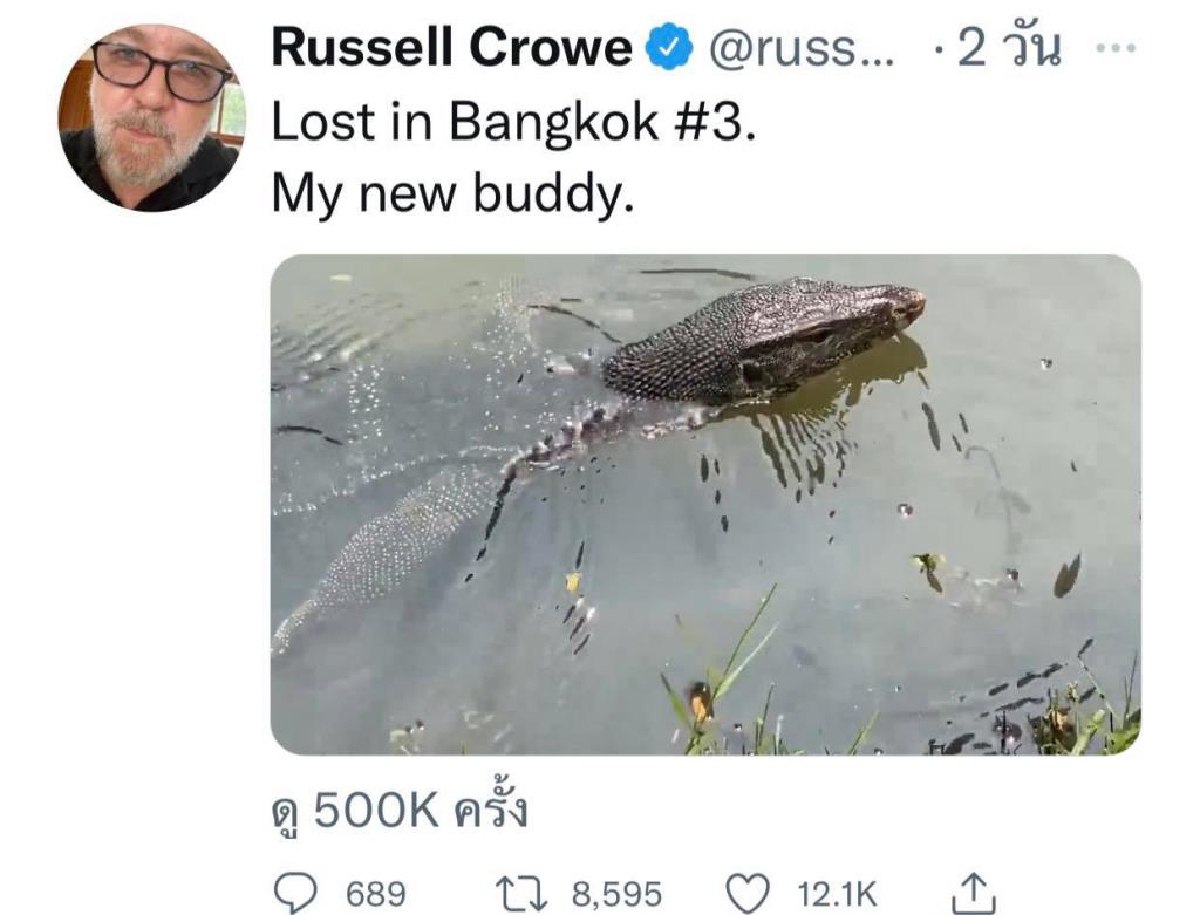The image size is (1200, 915).
Task: Open Russell Crowe's profile picture
Action: point(151,117)
